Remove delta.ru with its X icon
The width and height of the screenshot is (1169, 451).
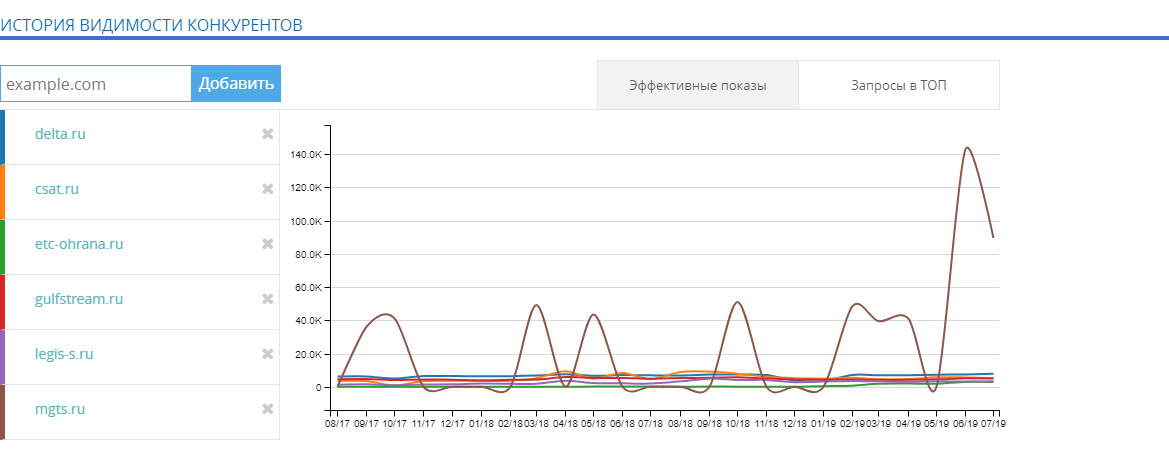[x=267, y=134]
